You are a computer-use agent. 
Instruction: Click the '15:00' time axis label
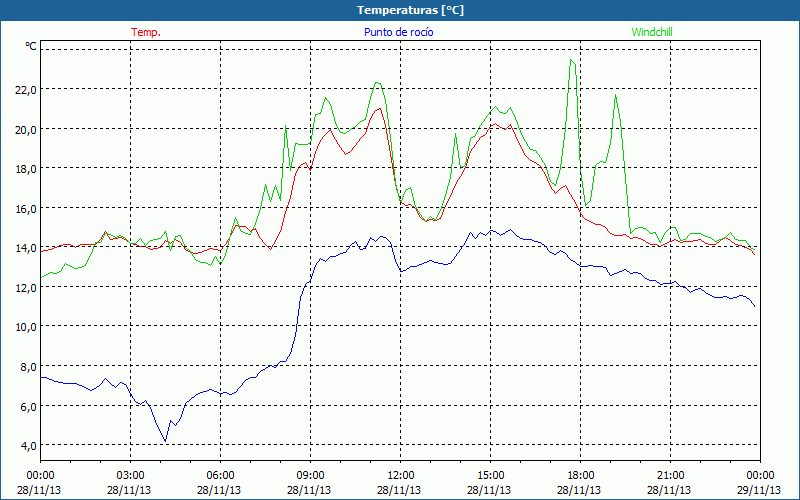[x=490, y=476]
